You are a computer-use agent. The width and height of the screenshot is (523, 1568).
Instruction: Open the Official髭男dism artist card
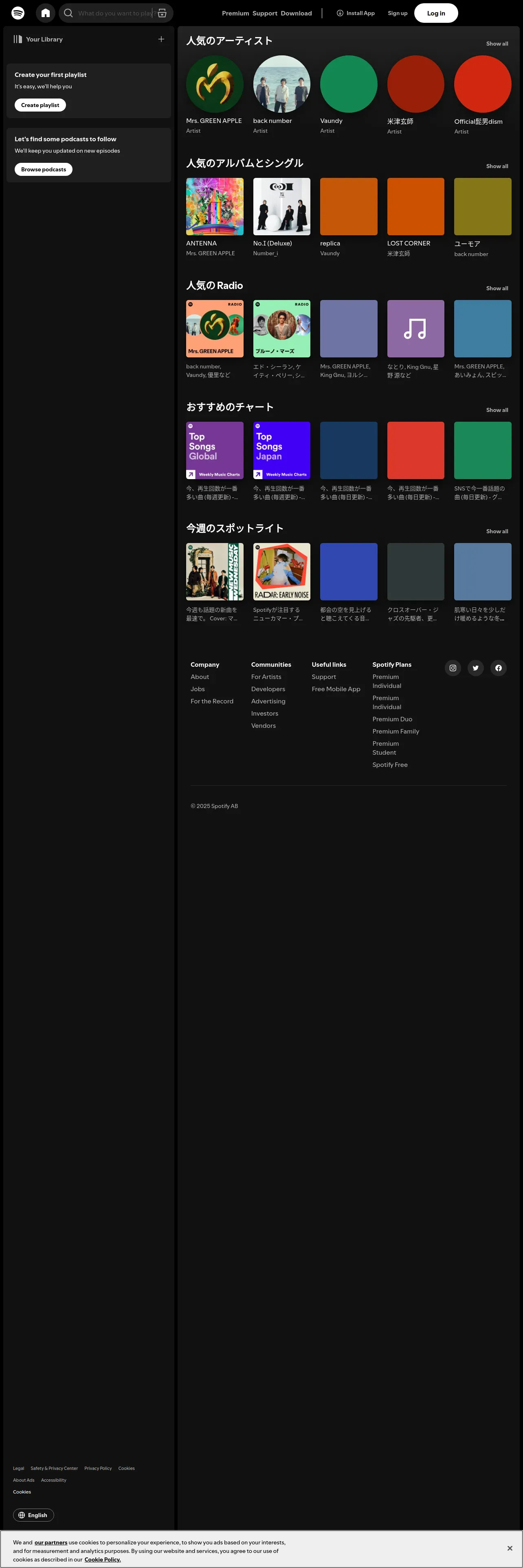click(483, 96)
